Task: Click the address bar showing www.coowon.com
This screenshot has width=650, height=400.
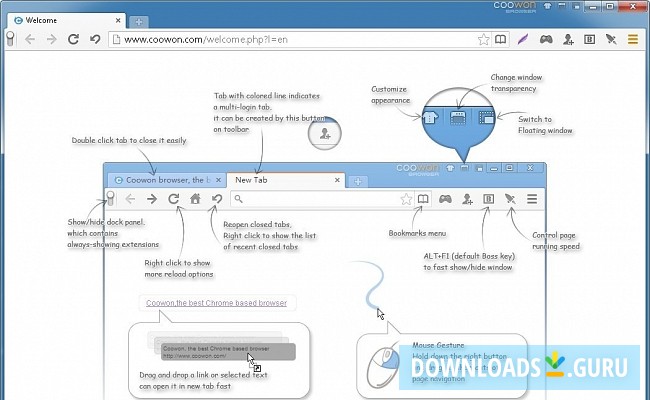Action: tap(294, 39)
